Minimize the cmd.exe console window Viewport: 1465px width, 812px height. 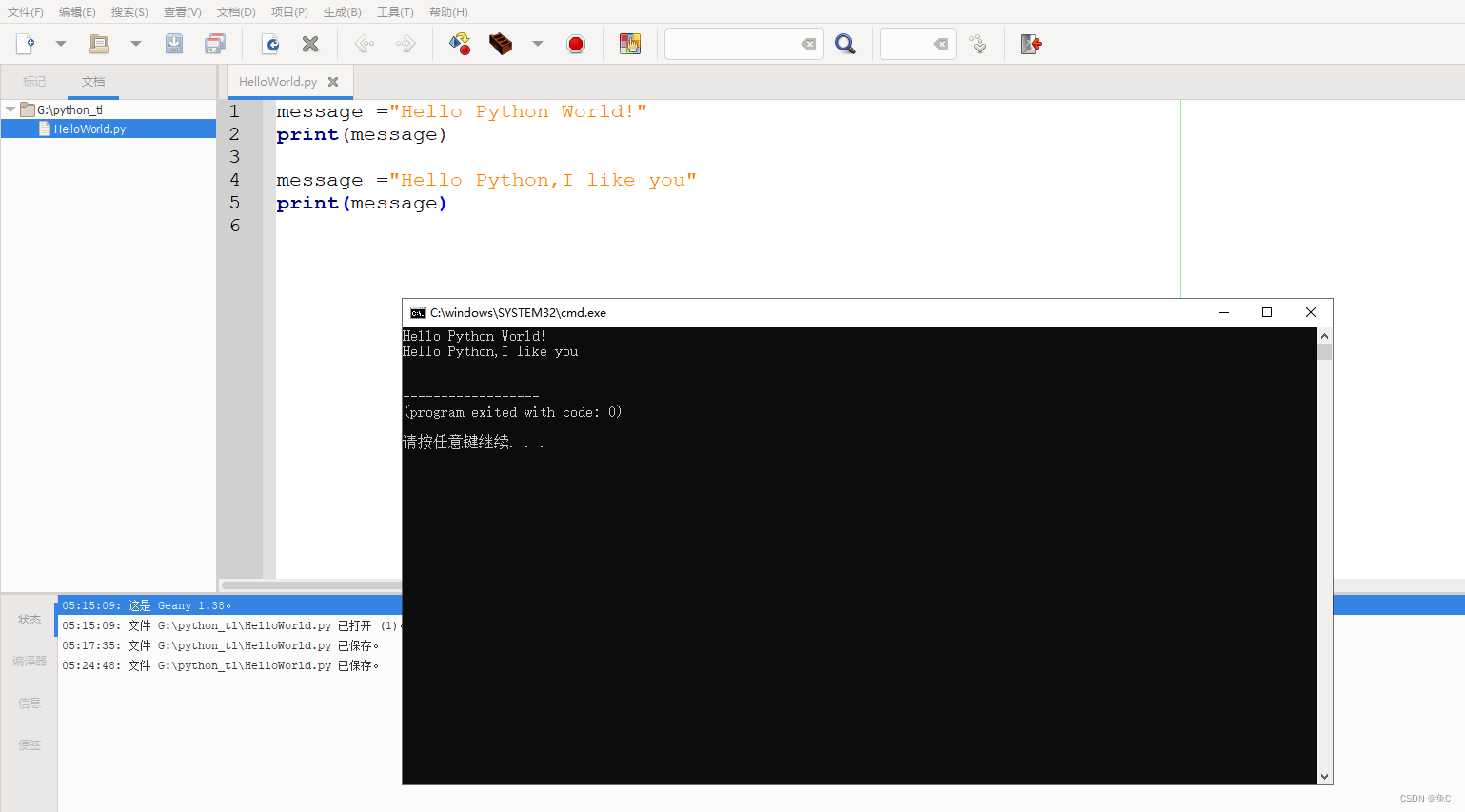[1224, 312]
